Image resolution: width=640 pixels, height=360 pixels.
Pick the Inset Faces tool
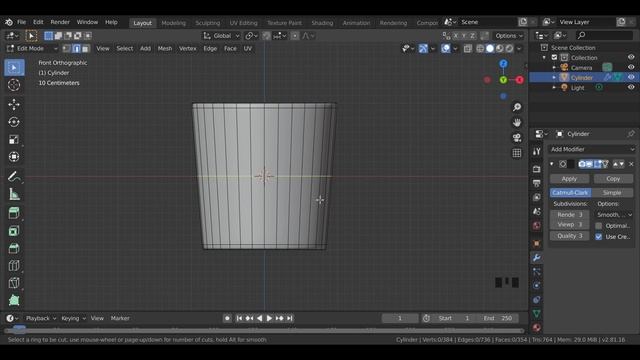14,231
